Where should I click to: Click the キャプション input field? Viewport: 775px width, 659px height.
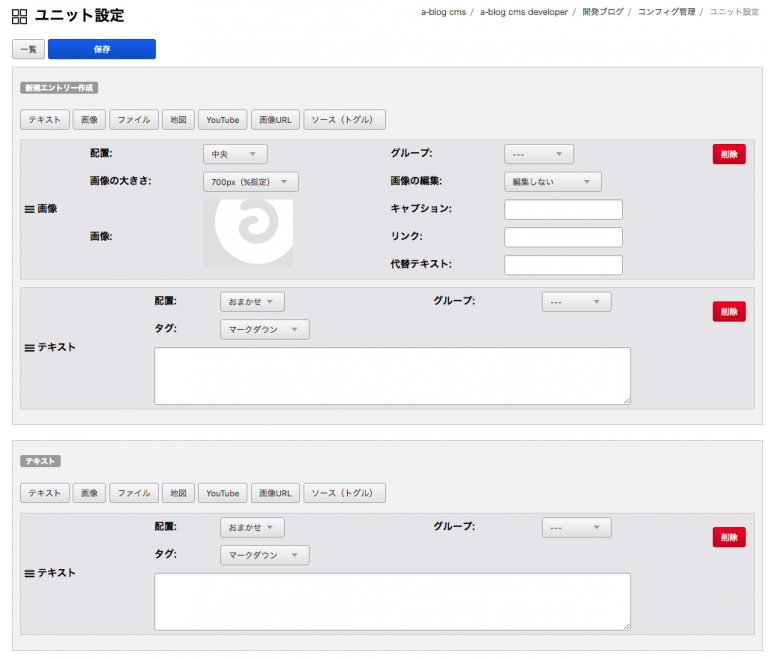click(x=563, y=209)
